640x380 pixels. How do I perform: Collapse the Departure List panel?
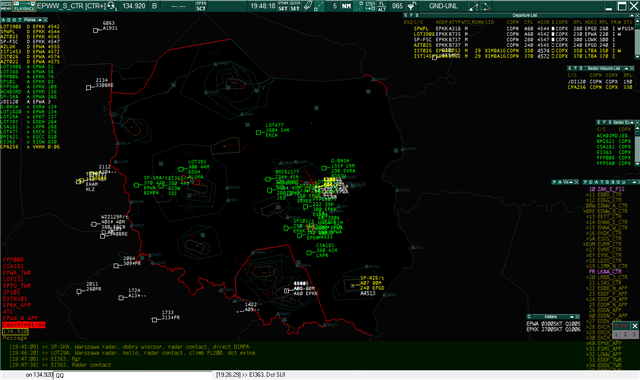point(631,16)
